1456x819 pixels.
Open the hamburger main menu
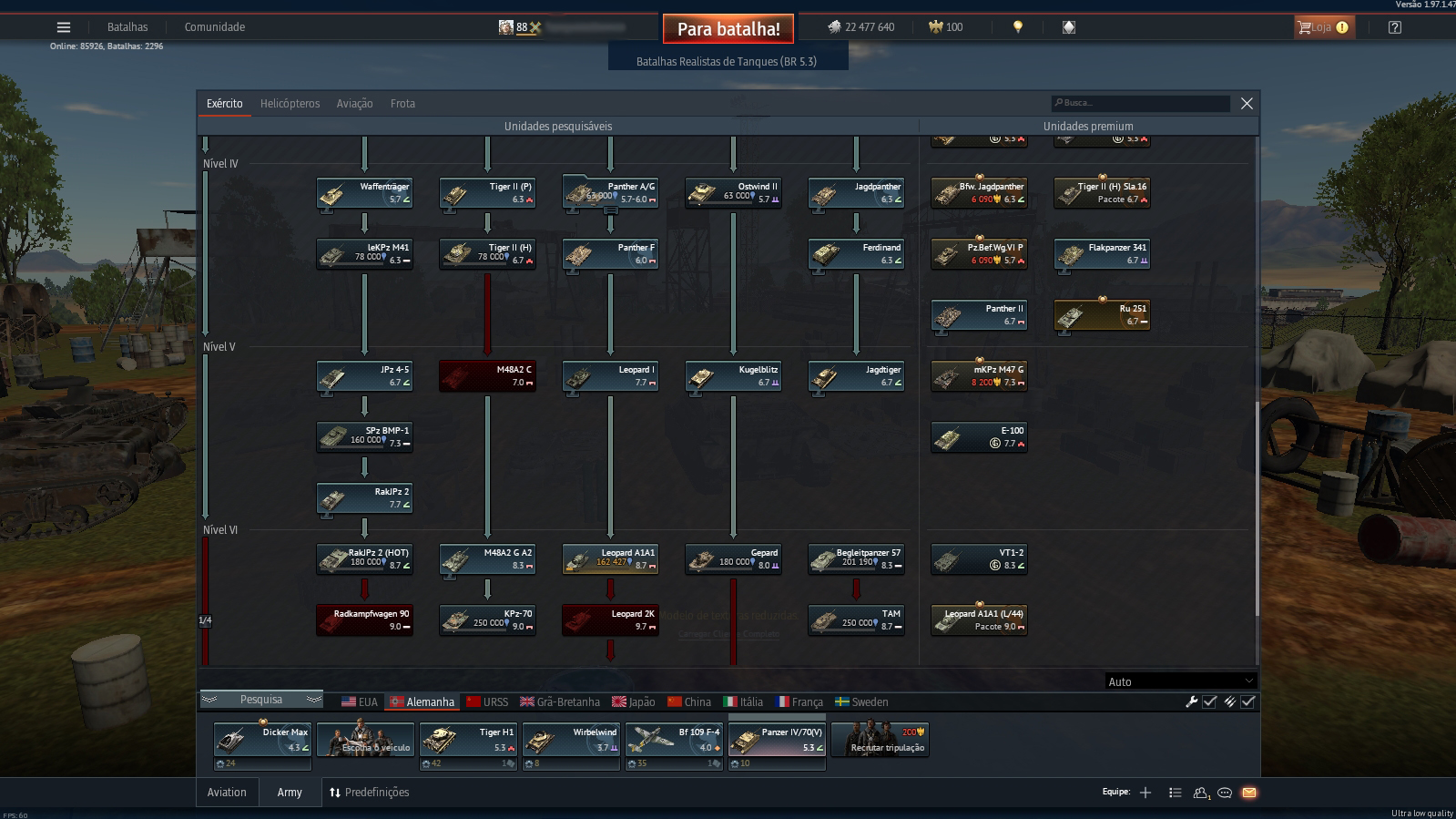[x=64, y=27]
